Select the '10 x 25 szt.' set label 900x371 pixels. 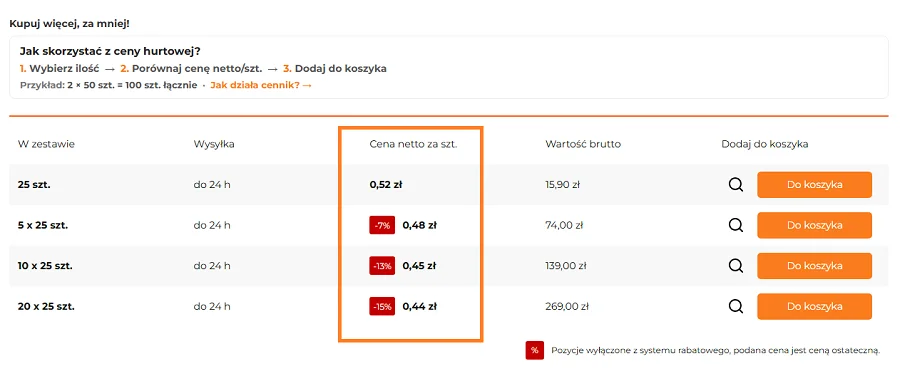45,266
